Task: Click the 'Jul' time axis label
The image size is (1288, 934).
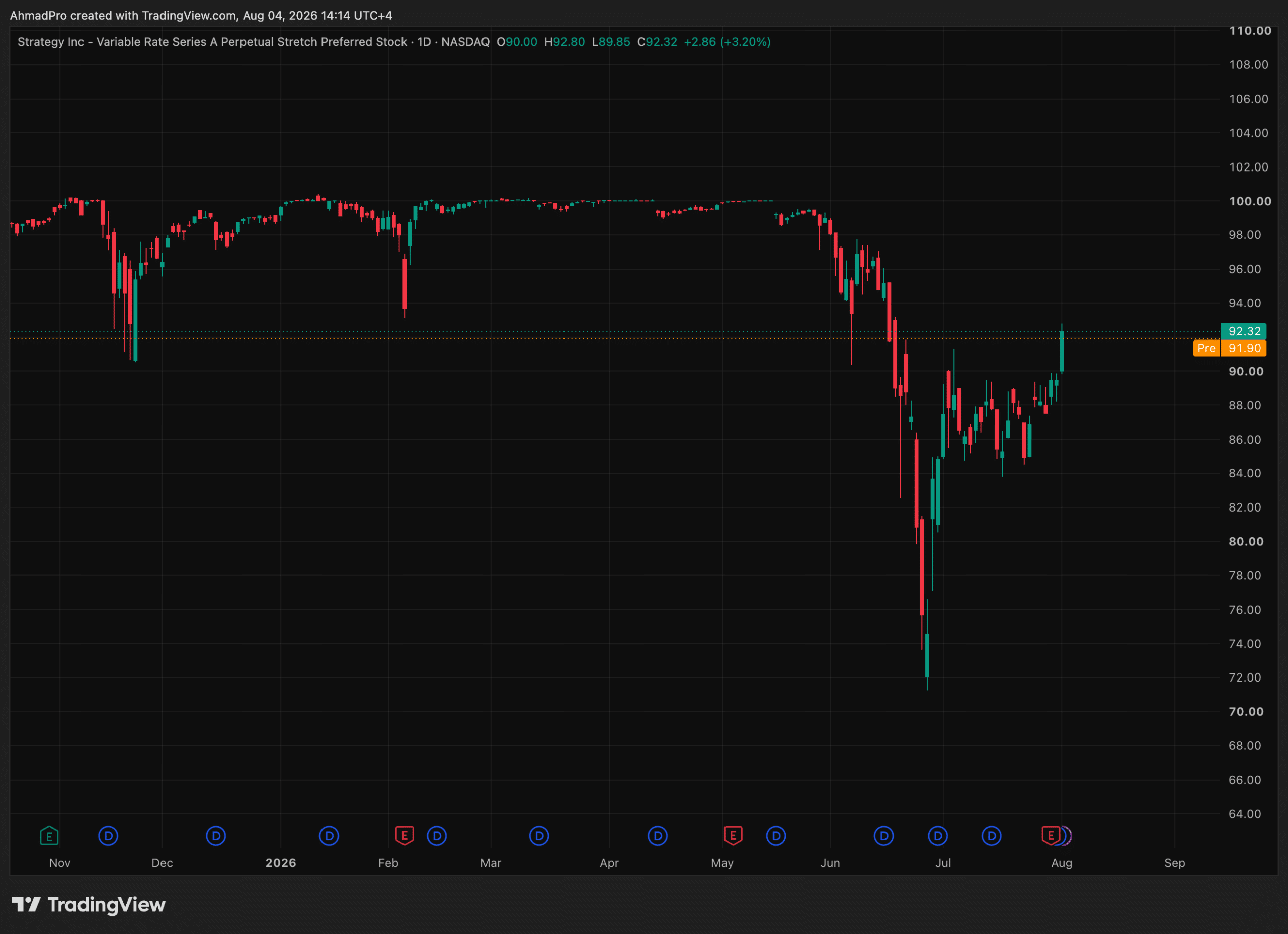Action: pos(943,863)
